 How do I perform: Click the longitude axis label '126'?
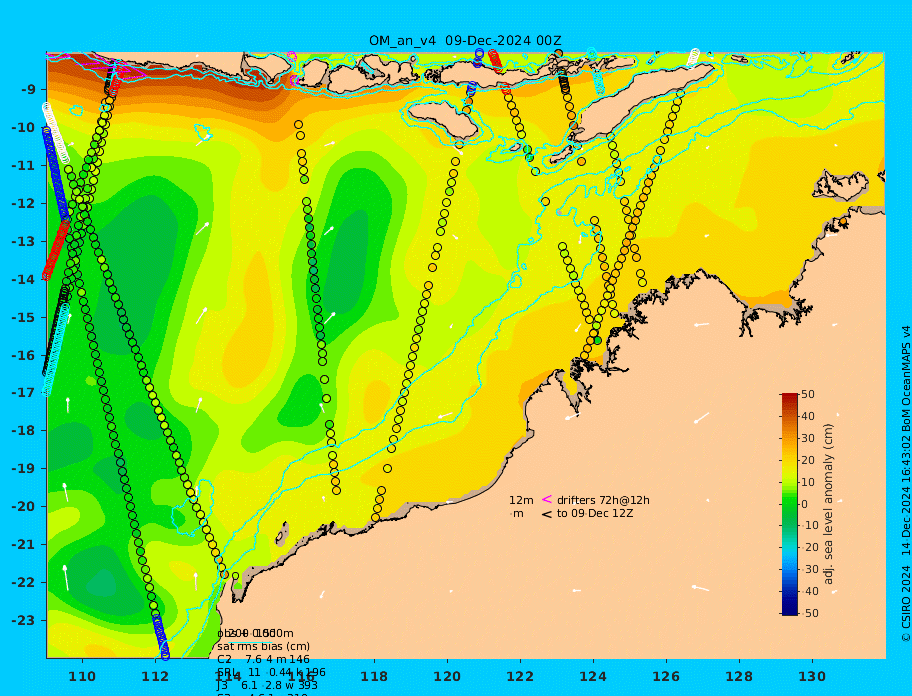(x=666, y=677)
